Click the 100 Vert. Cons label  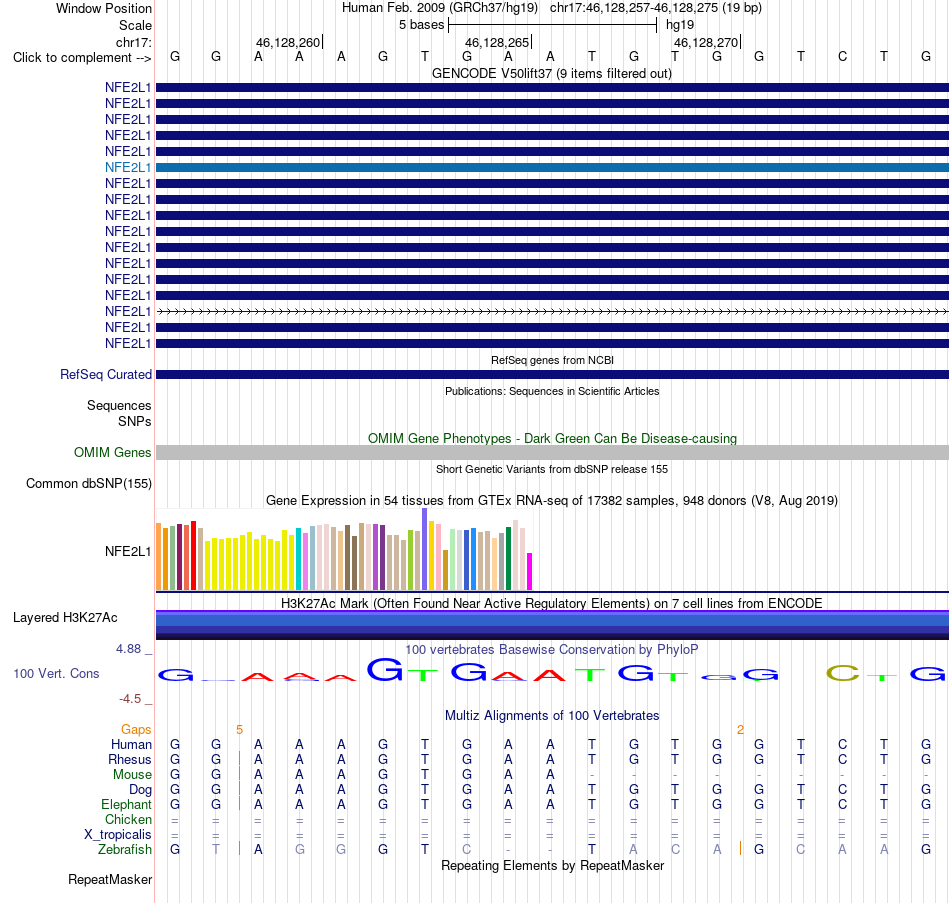coord(56,674)
